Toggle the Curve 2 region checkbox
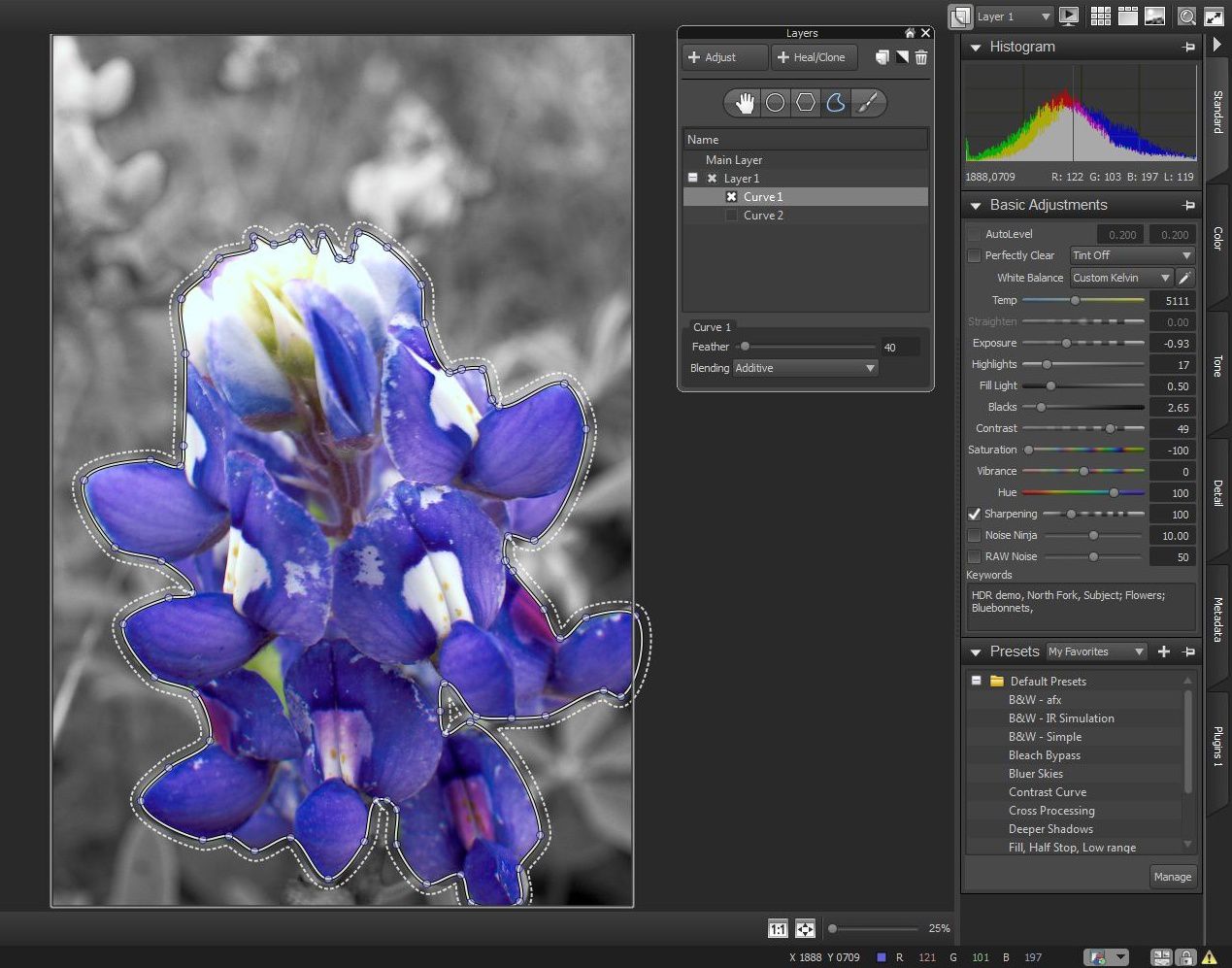 click(x=731, y=216)
